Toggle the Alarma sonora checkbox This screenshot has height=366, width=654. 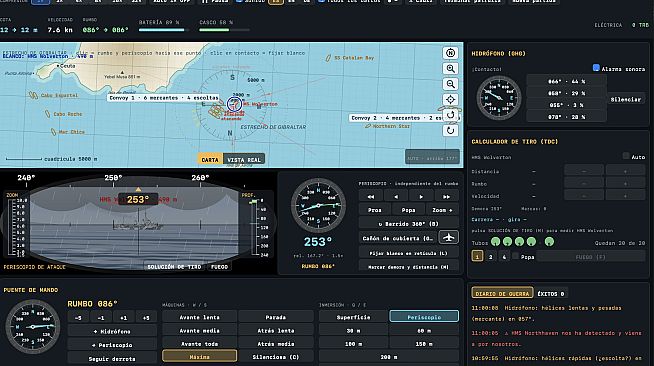coord(596,68)
